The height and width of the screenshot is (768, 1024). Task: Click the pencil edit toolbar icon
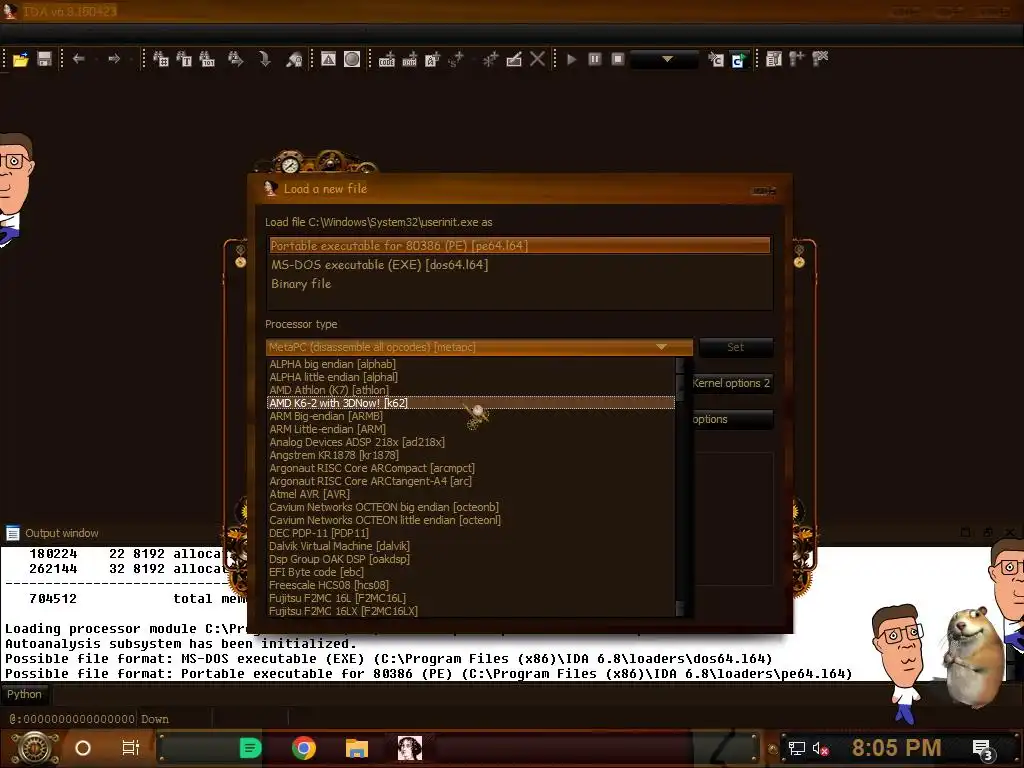coord(514,59)
